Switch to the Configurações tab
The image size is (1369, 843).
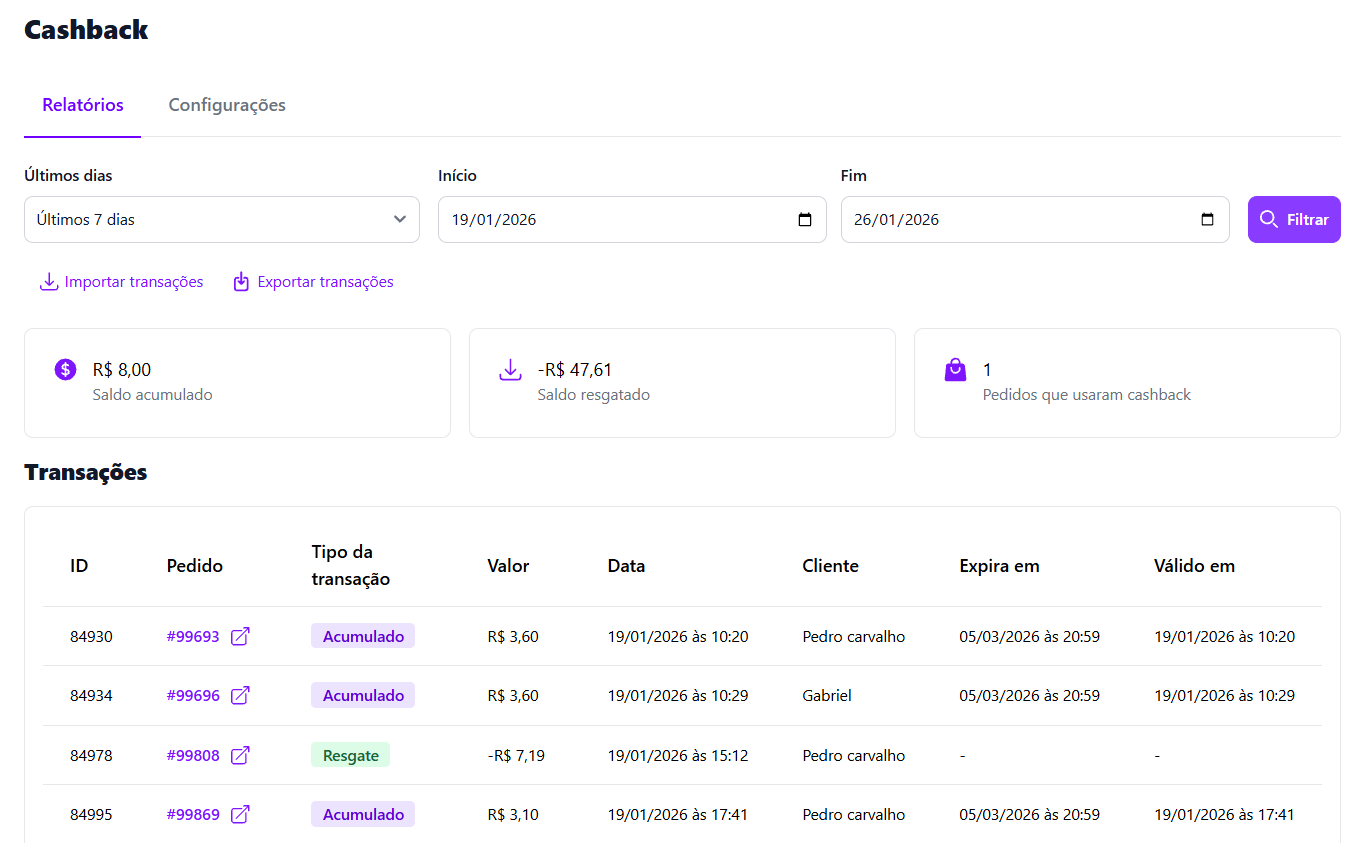227,105
